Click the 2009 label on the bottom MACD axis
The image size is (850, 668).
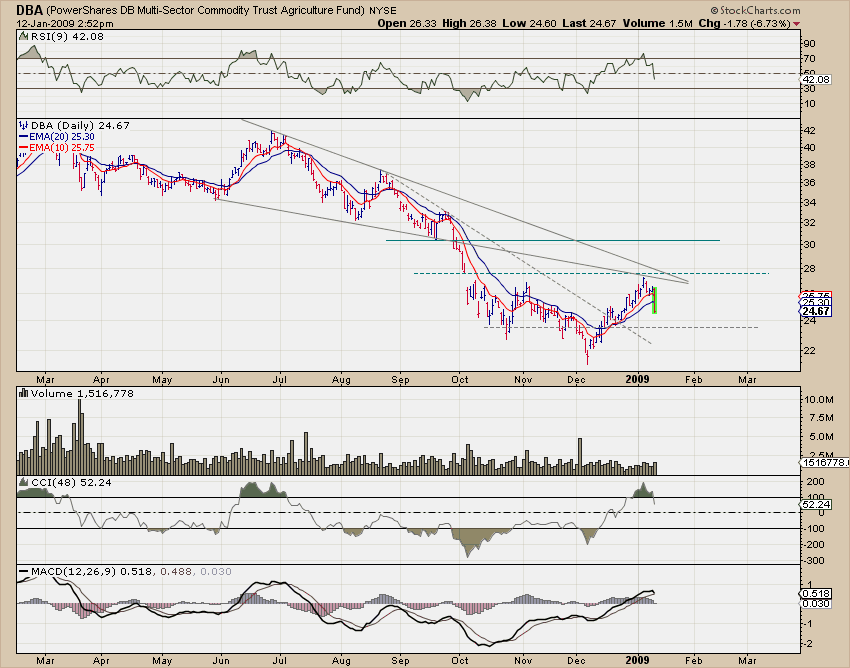638,660
